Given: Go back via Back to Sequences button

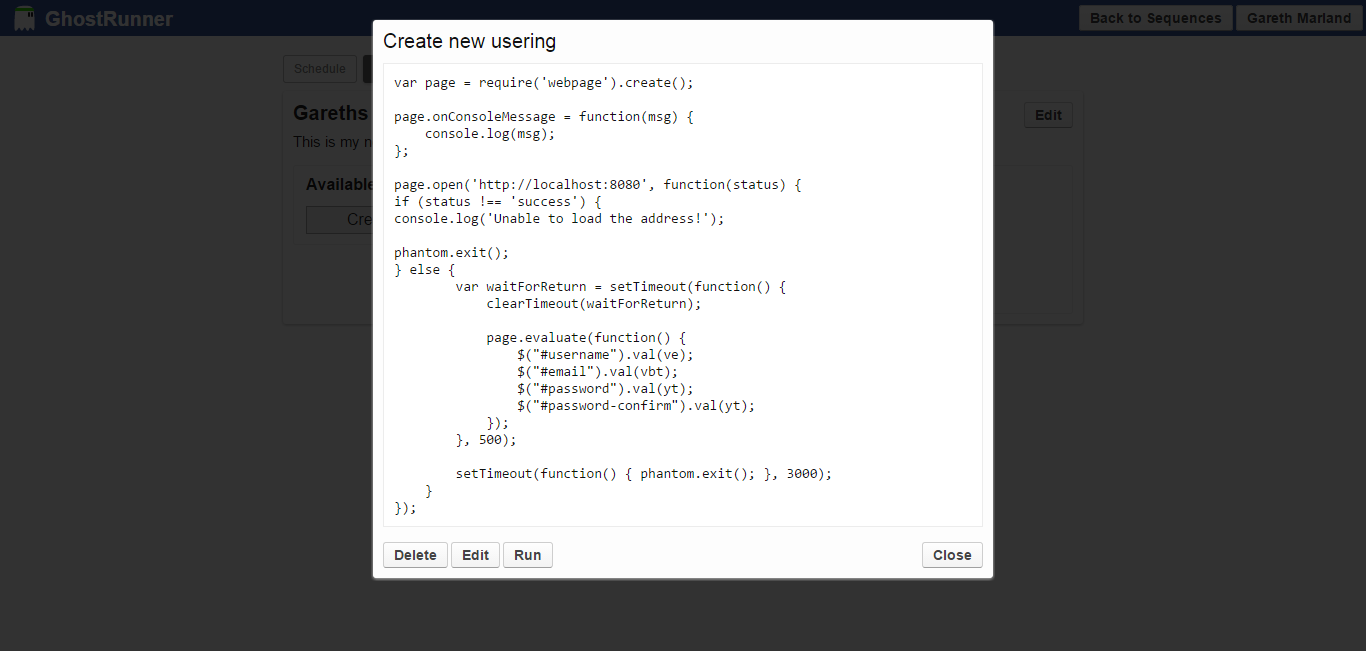Looking at the screenshot, I should pyautogui.click(x=1155, y=18).
